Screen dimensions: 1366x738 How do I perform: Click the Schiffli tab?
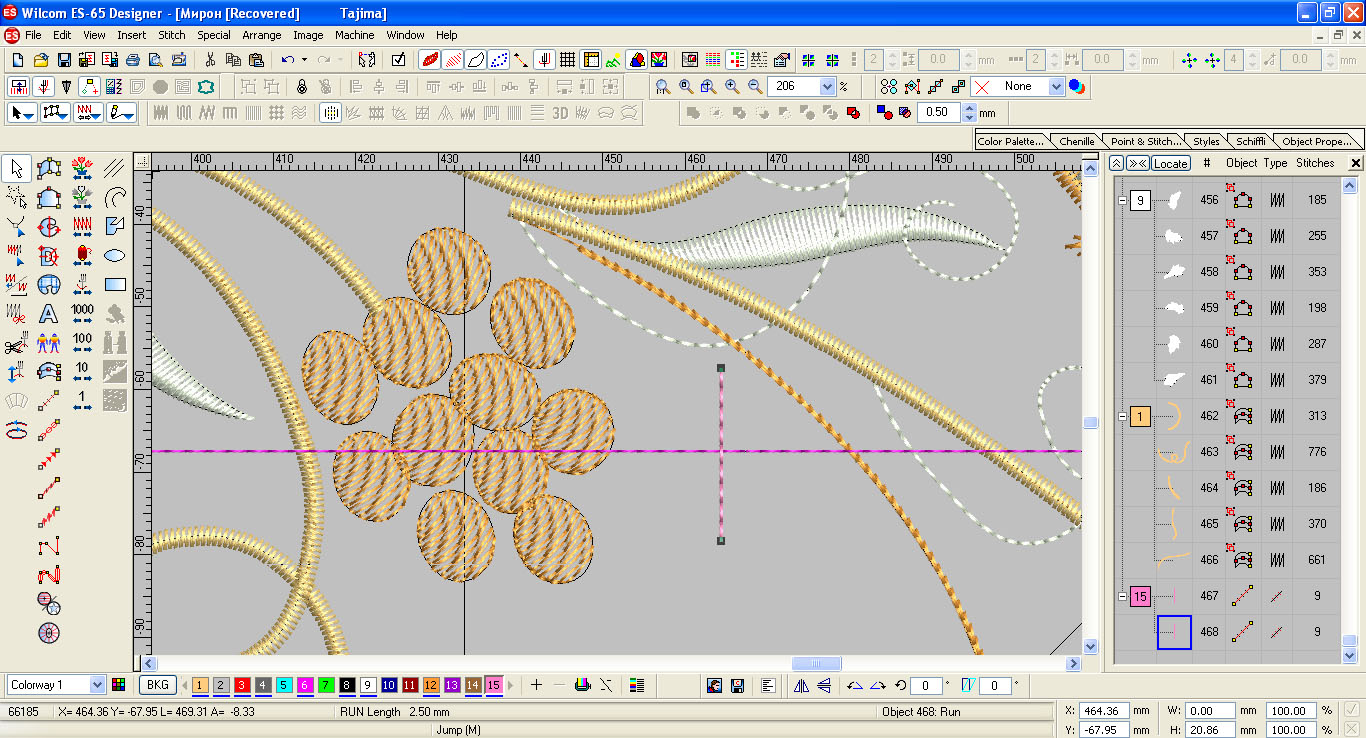1250,141
